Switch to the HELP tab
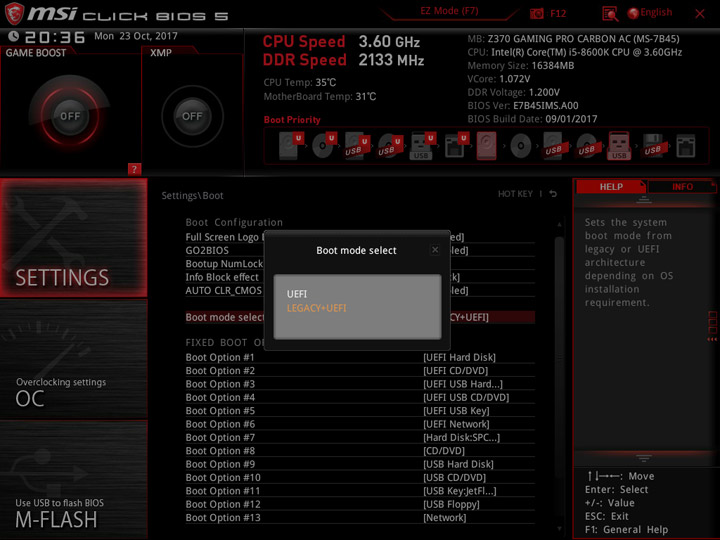This screenshot has width=720, height=540. click(611, 187)
